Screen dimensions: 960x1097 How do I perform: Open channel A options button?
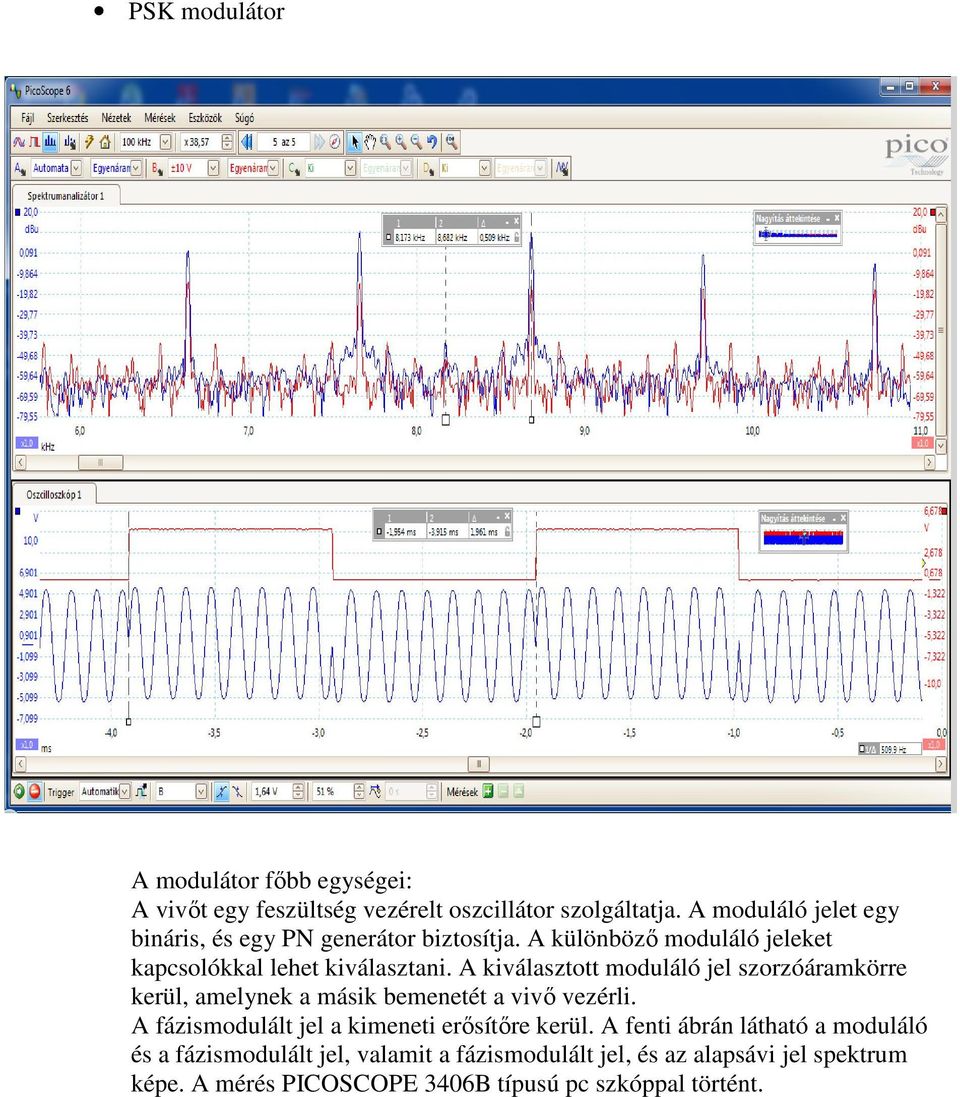[20, 168]
